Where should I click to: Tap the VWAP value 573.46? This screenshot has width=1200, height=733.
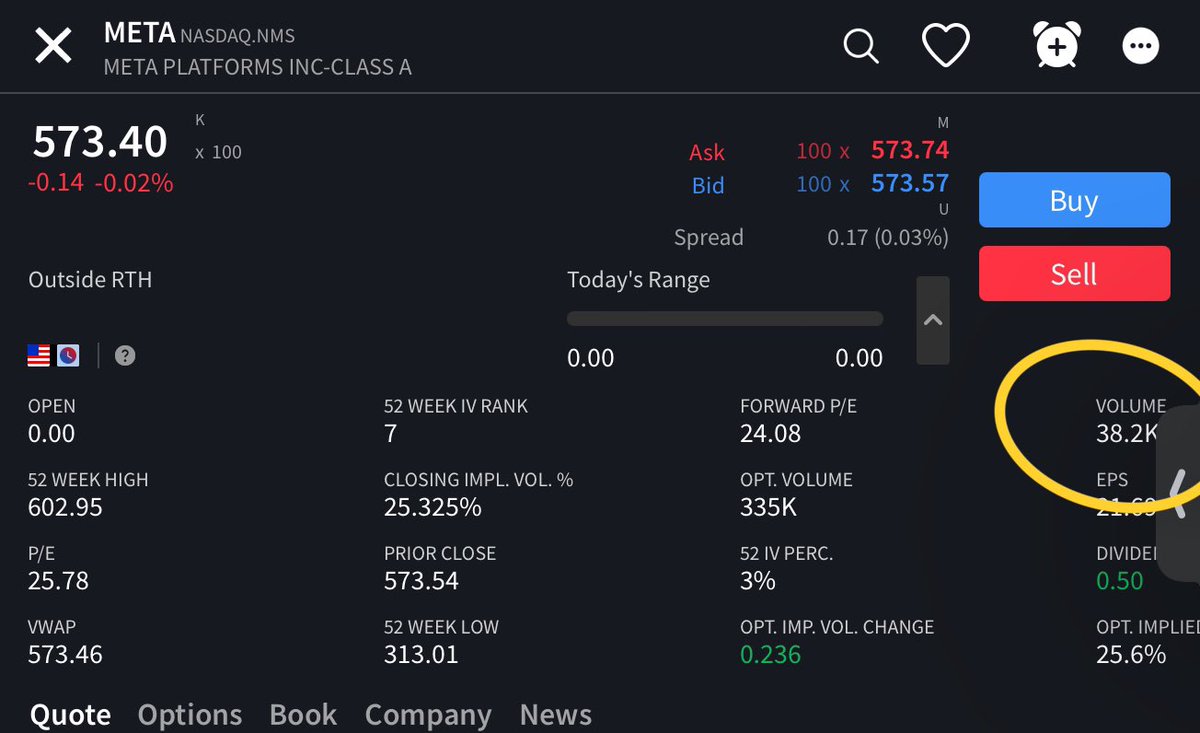(65, 655)
